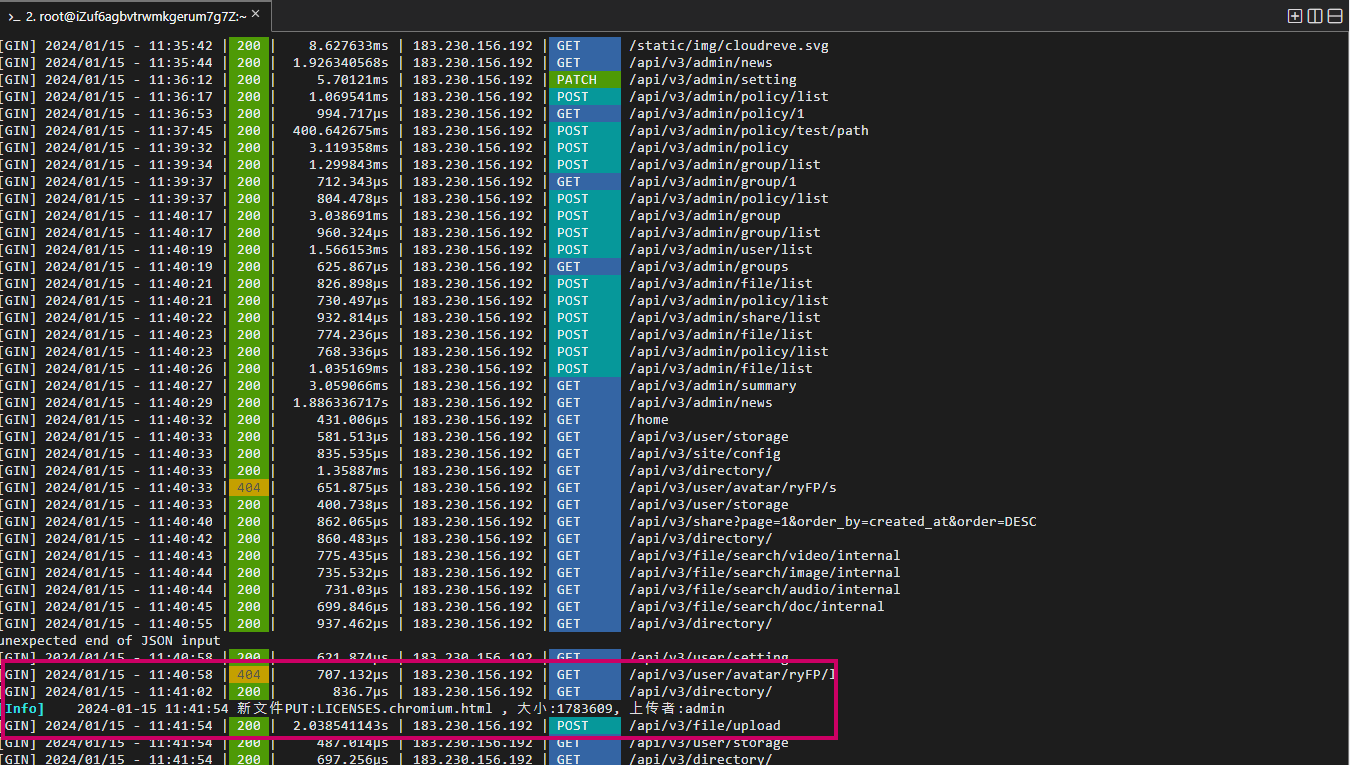
Task: Click the /api/v3/user/avatar/ryFP/s path
Action: (733, 488)
